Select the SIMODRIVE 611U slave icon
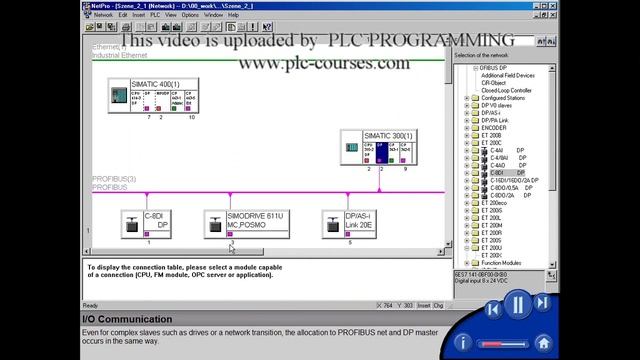 coord(215,224)
